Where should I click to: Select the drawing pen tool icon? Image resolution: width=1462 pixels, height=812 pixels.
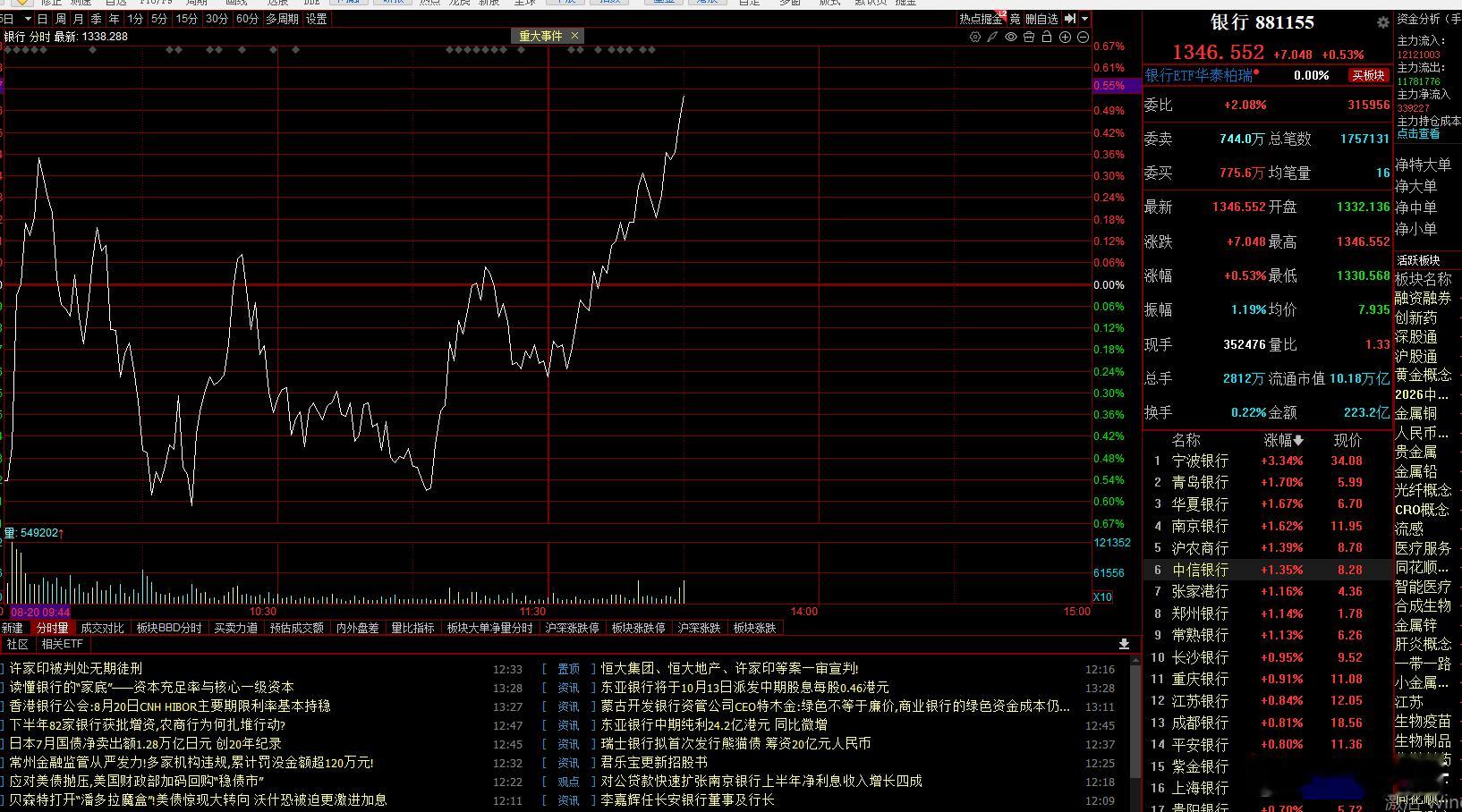pyautogui.click(x=992, y=37)
